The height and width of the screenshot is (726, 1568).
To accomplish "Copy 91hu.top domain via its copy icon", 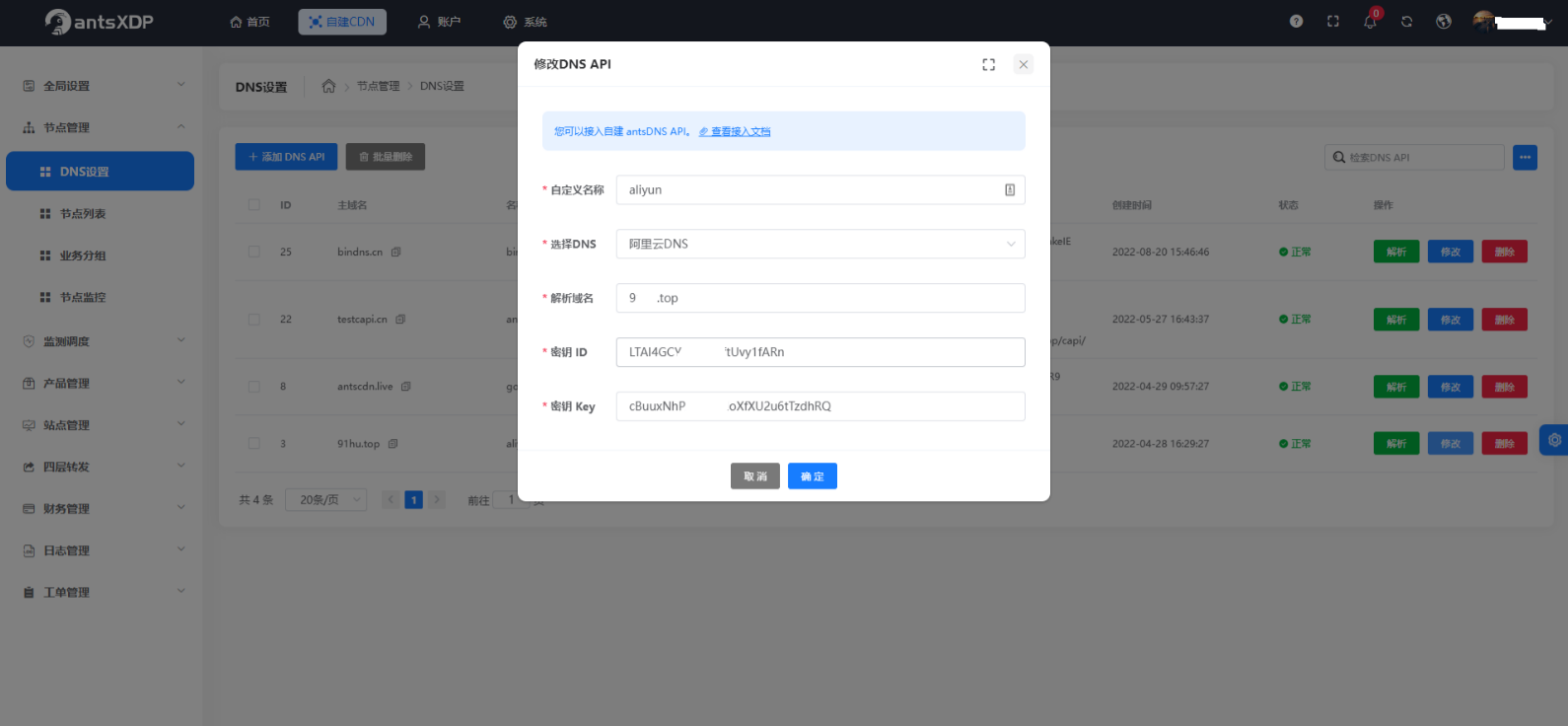I will [392, 444].
